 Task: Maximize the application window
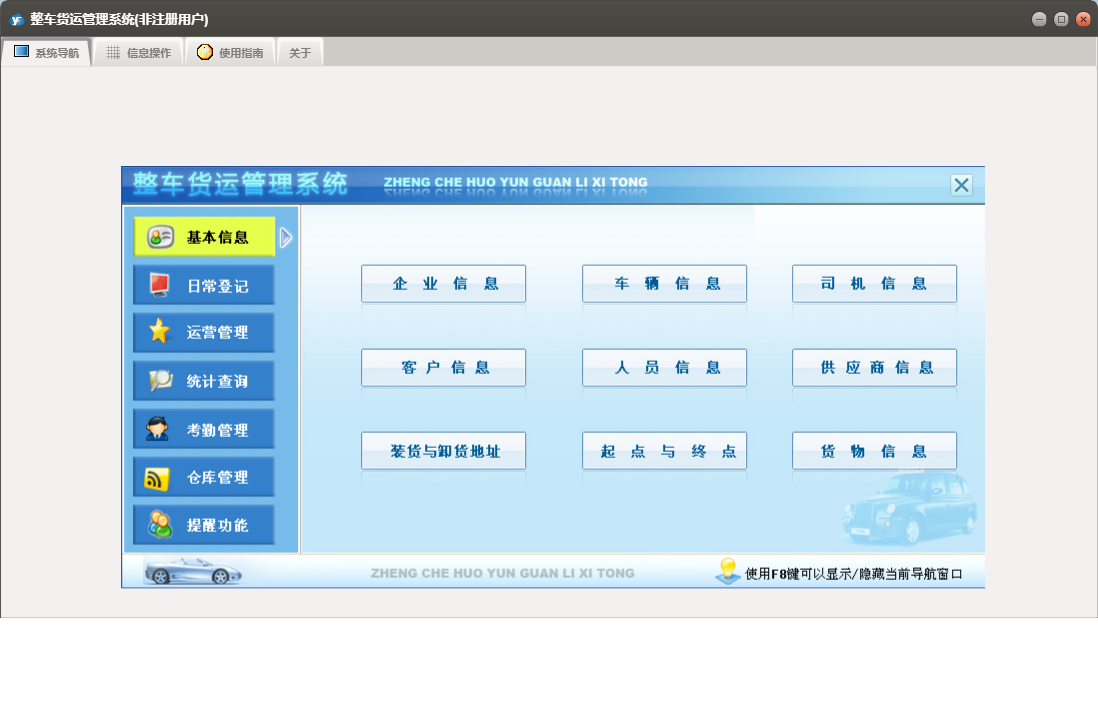click(x=1061, y=20)
